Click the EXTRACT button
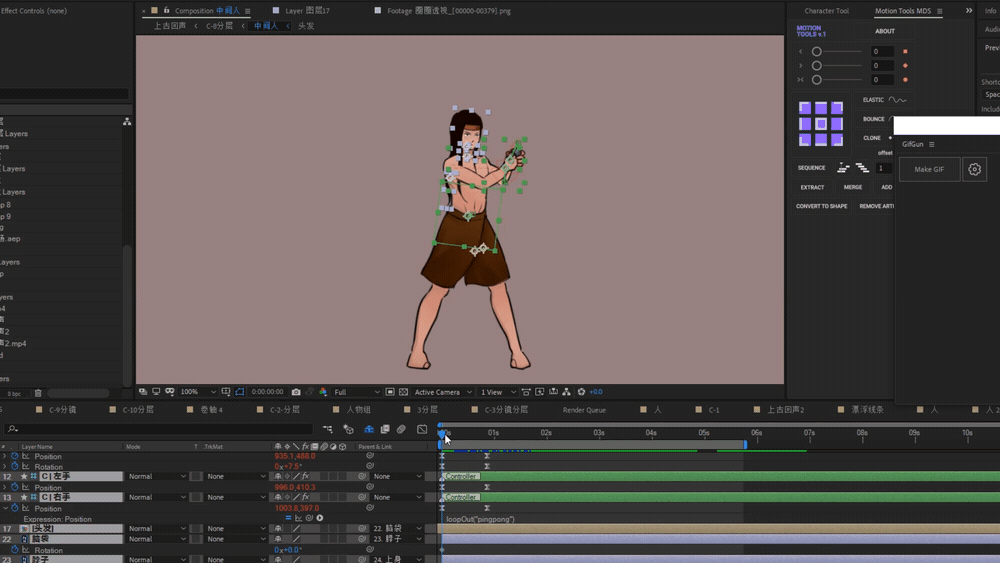 tap(812, 187)
